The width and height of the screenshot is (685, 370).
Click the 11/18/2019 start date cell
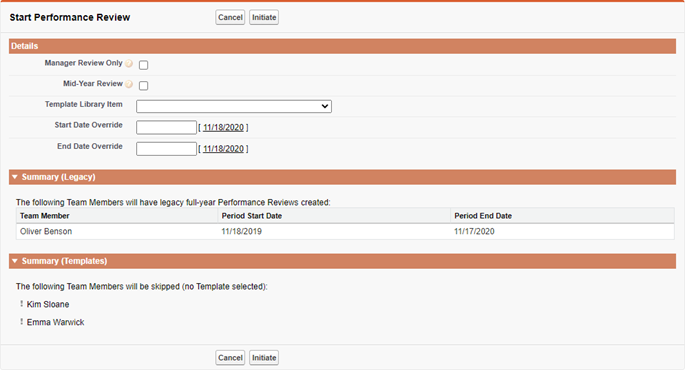[x=334, y=232]
